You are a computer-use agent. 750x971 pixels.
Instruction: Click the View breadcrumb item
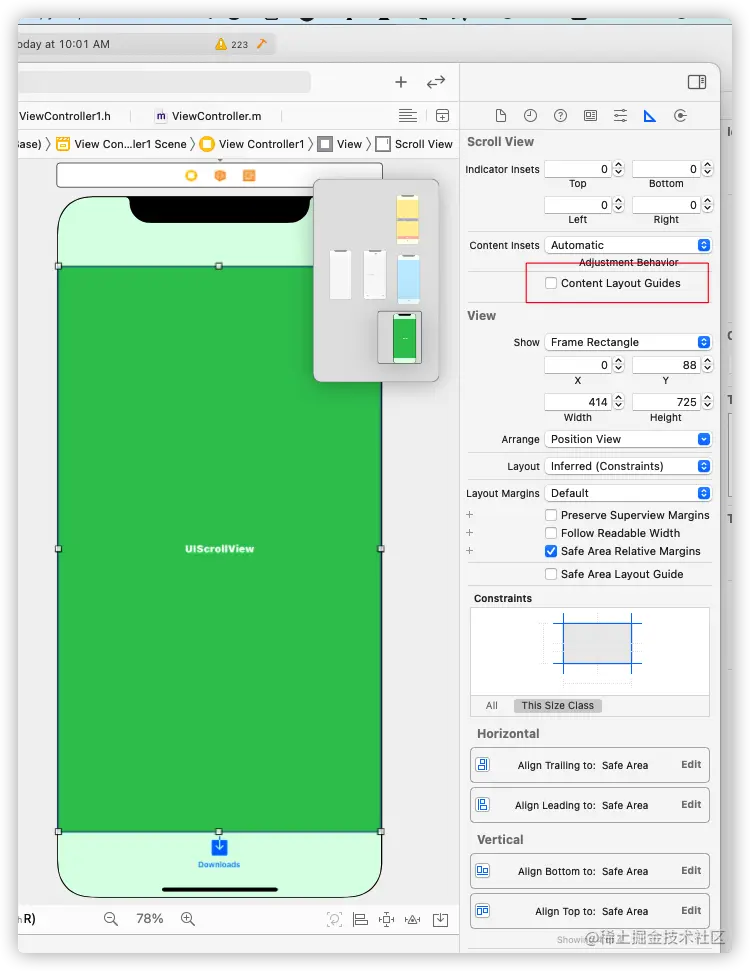coord(340,144)
